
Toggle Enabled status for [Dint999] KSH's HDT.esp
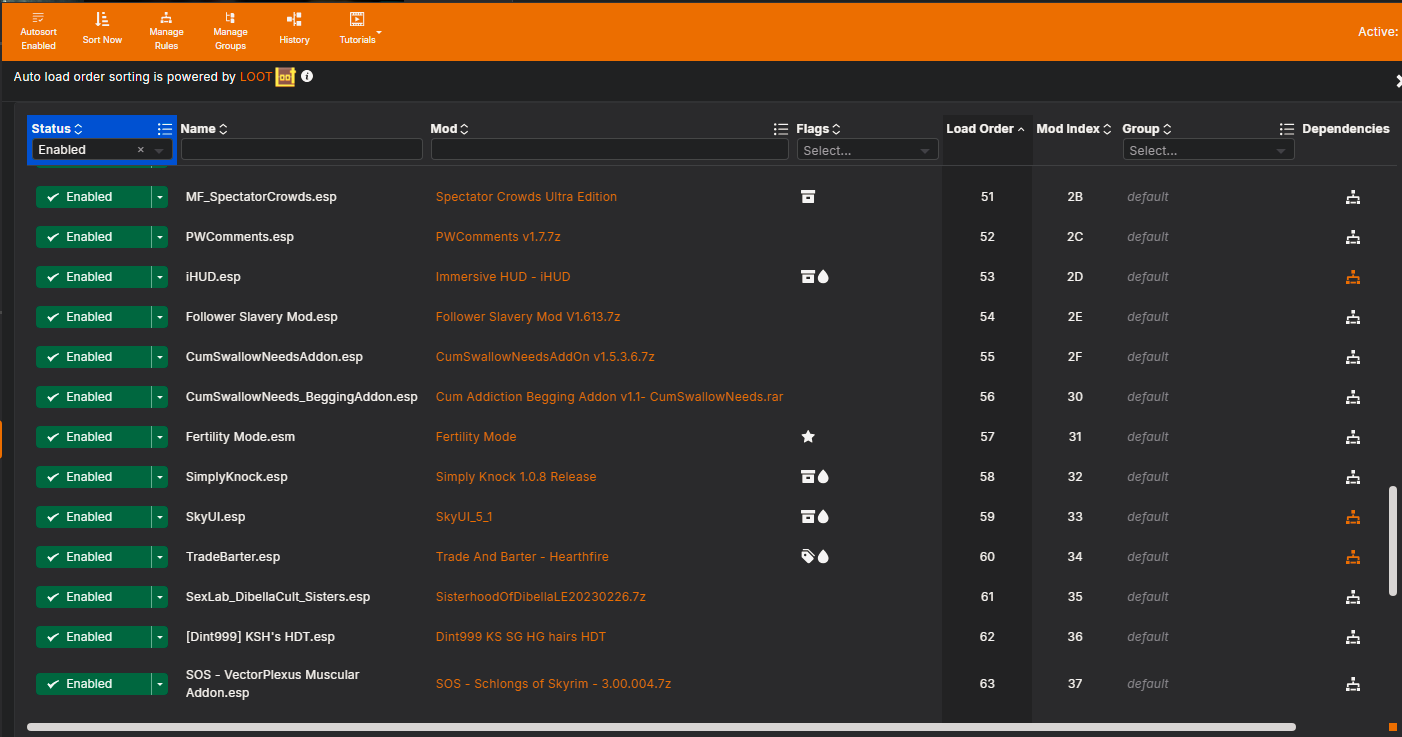pos(93,637)
